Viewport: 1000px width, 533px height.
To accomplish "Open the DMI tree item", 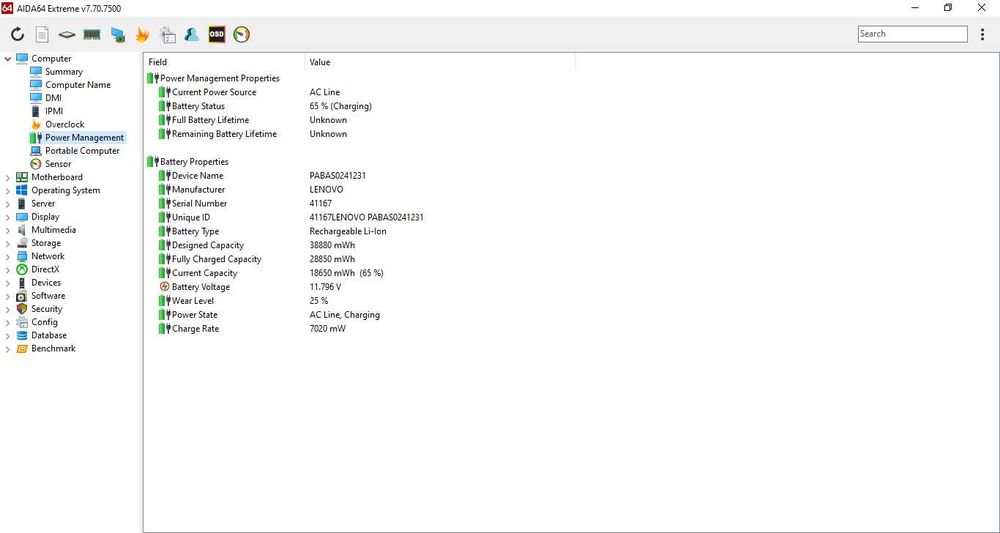I will point(54,98).
